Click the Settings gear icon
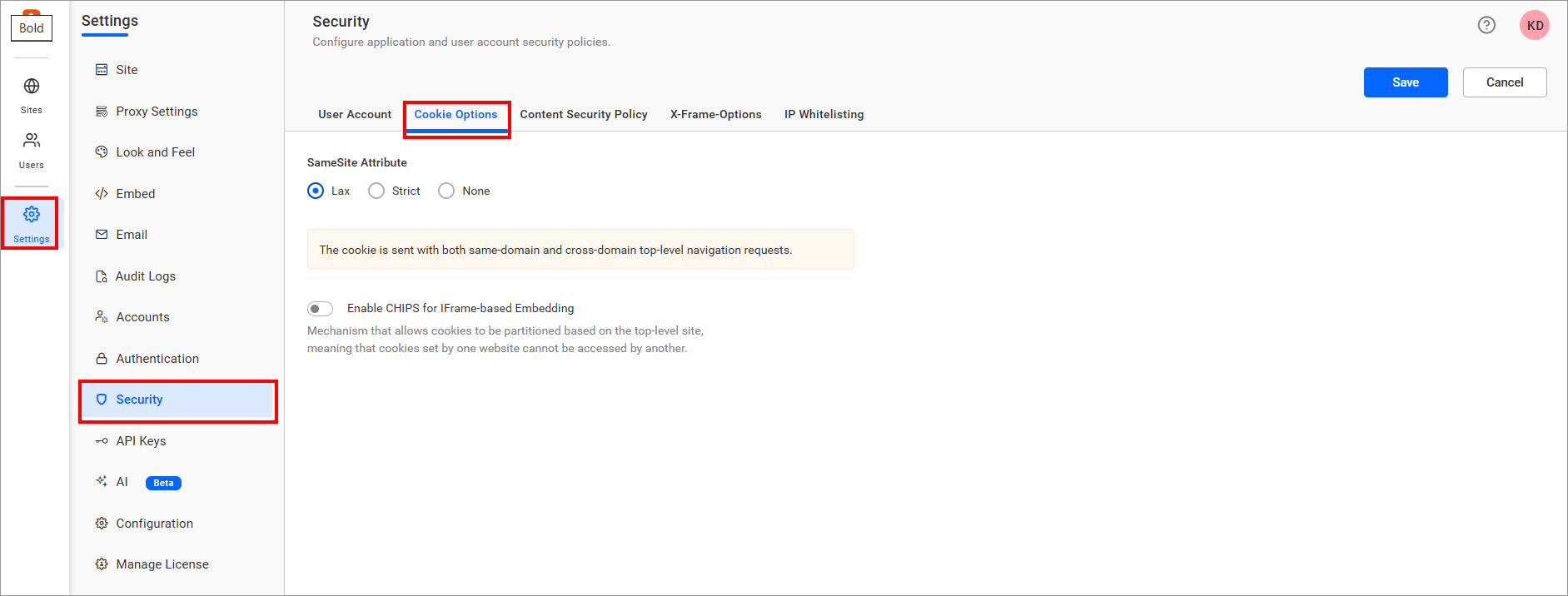Viewport: 1568px width, 596px height. 32,215
